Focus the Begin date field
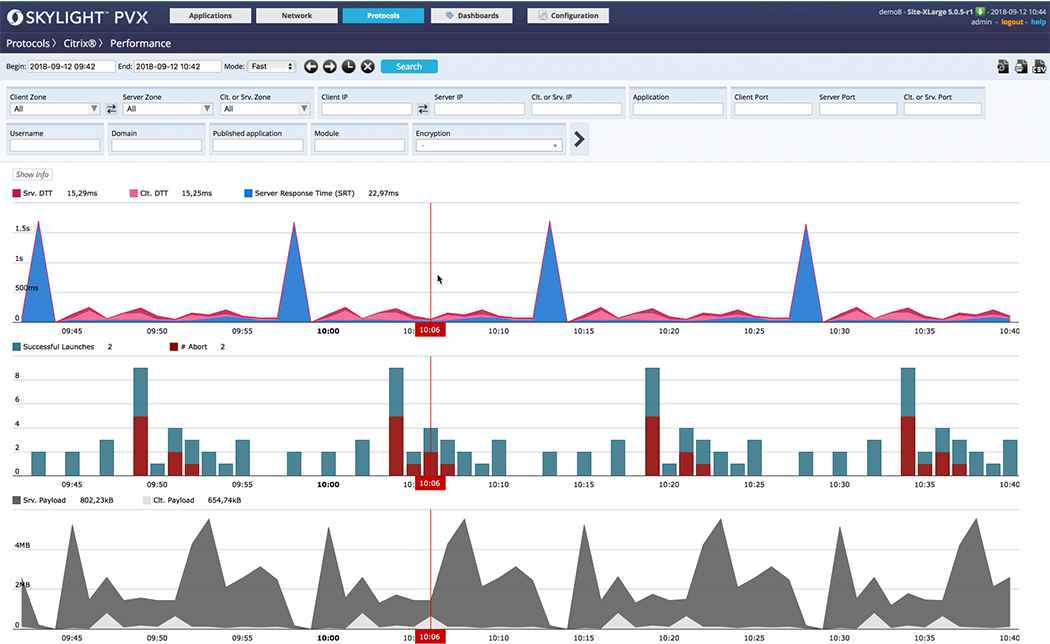The image size is (1050, 644). click(x=71, y=66)
